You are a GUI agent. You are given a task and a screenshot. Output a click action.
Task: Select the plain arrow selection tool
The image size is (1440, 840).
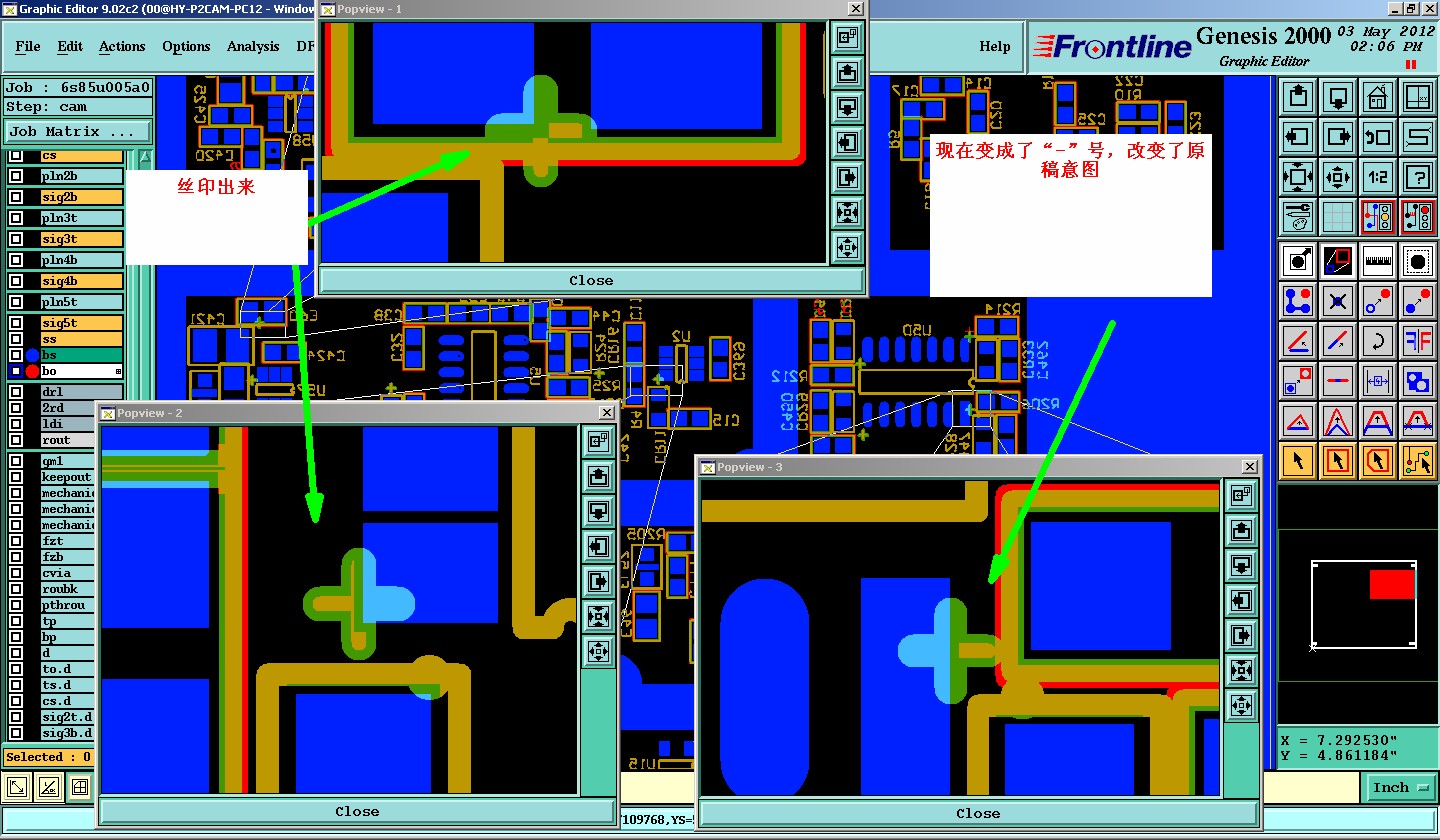[1298, 461]
